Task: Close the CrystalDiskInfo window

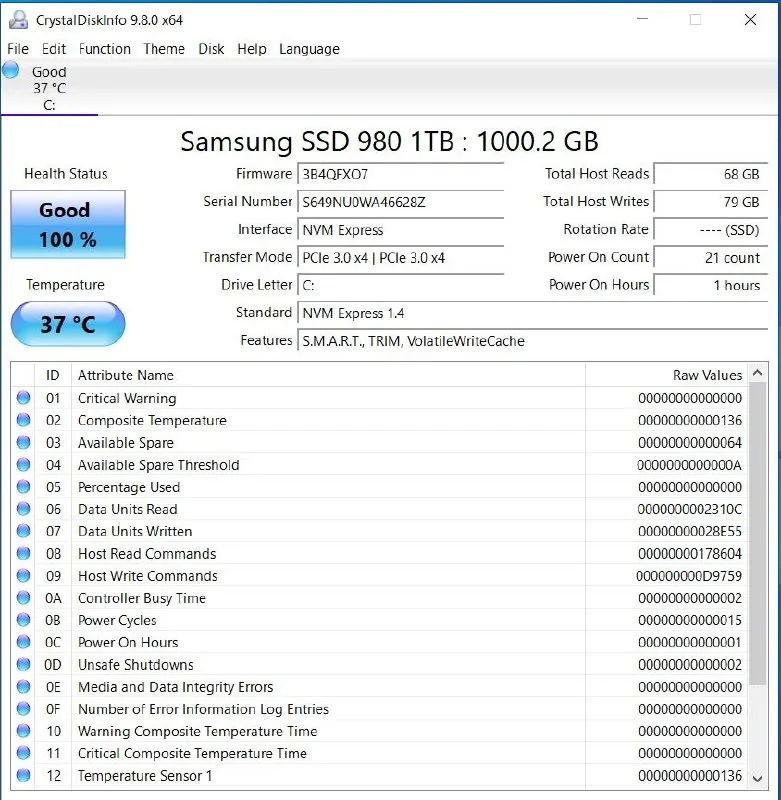Action: 750,19
